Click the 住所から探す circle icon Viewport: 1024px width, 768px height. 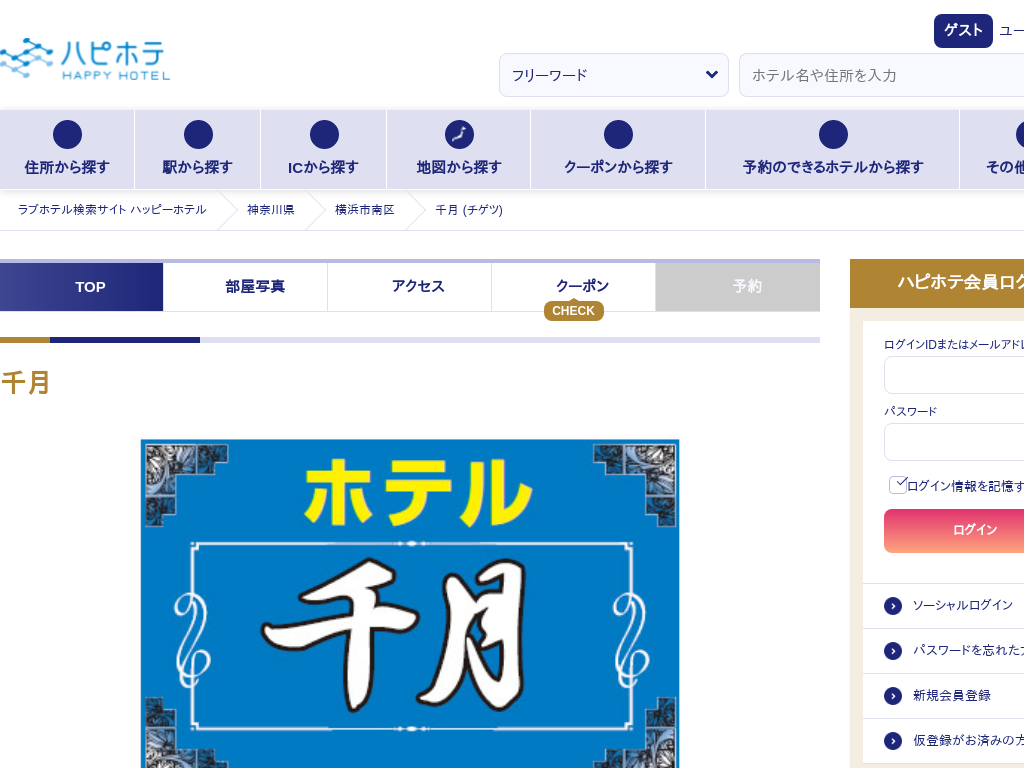(x=67, y=135)
